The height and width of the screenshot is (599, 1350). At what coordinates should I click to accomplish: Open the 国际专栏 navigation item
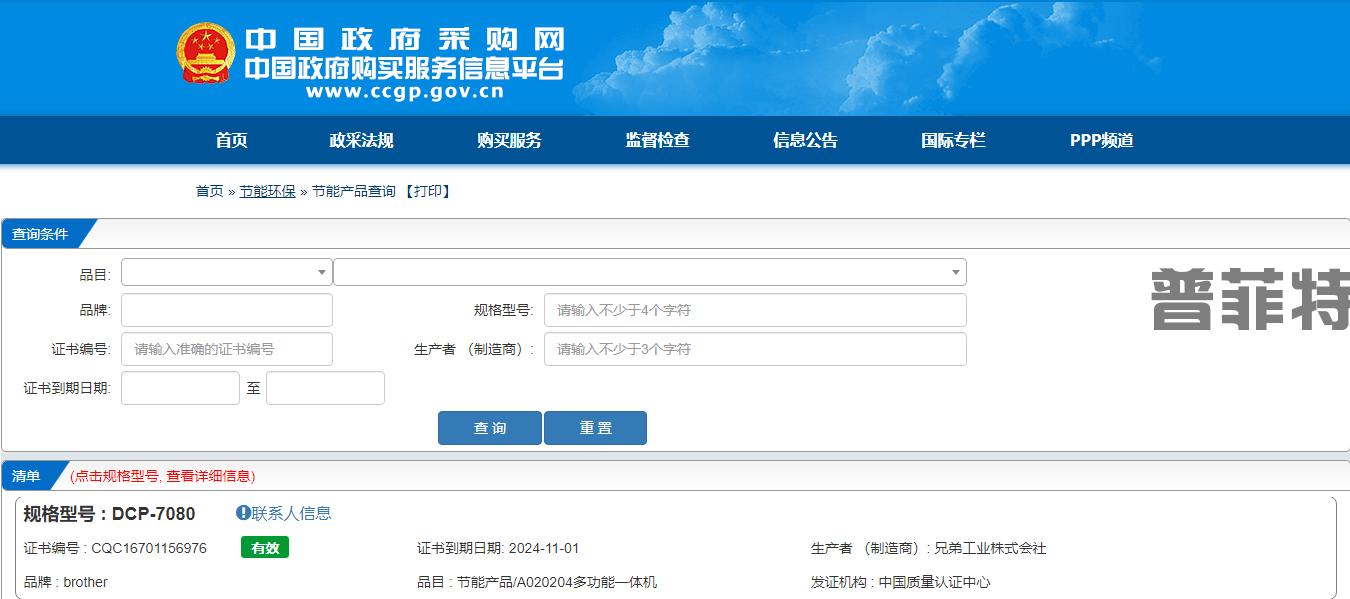pyautogui.click(x=953, y=140)
